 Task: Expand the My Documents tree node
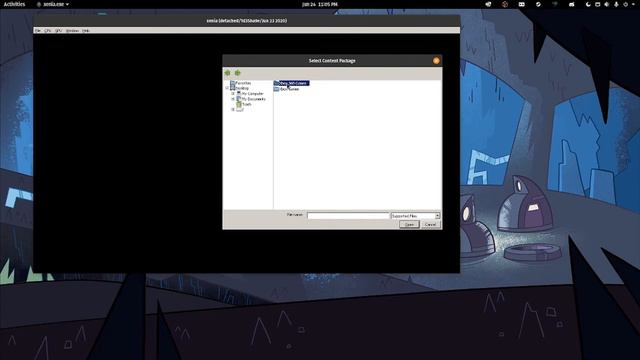233,99
